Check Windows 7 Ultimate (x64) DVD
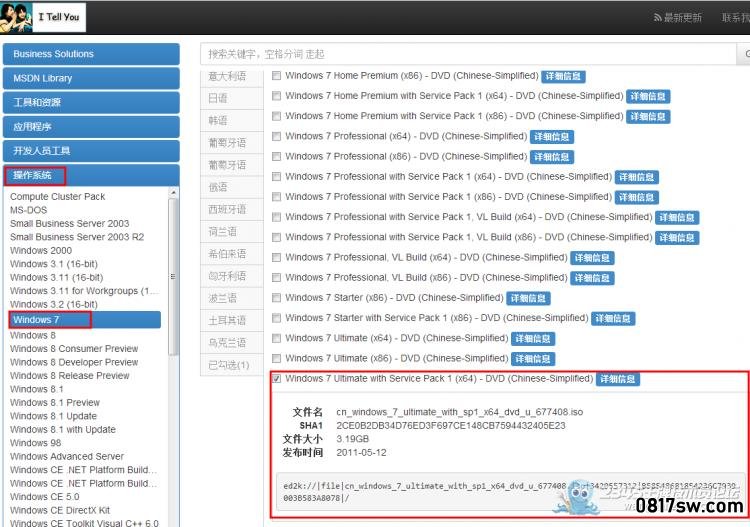Image resolution: width=750 pixels, height=527 pixels. point(276,338)
